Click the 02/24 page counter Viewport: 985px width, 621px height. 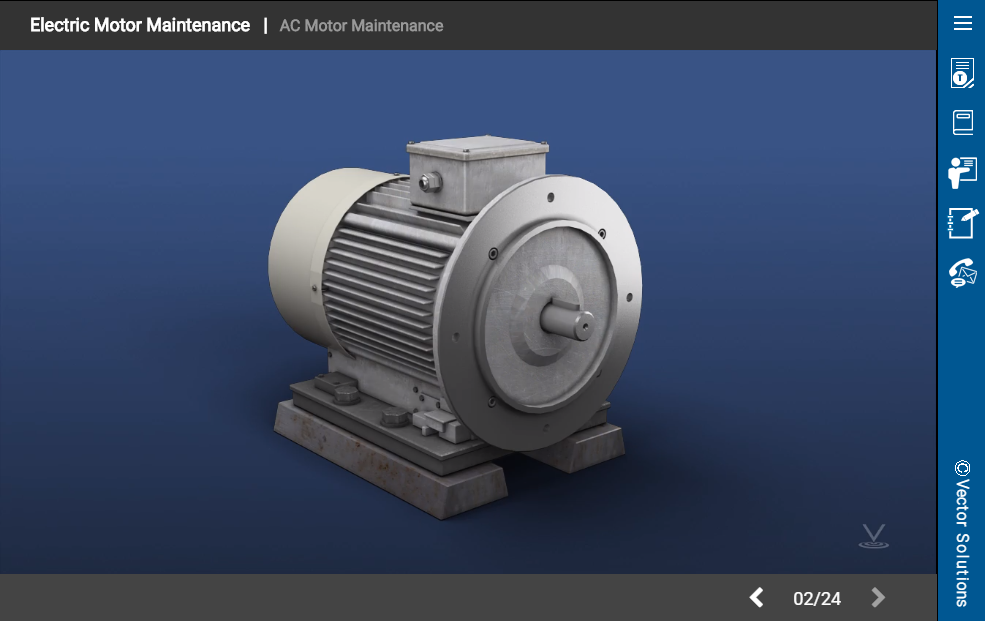pos(817,598)
